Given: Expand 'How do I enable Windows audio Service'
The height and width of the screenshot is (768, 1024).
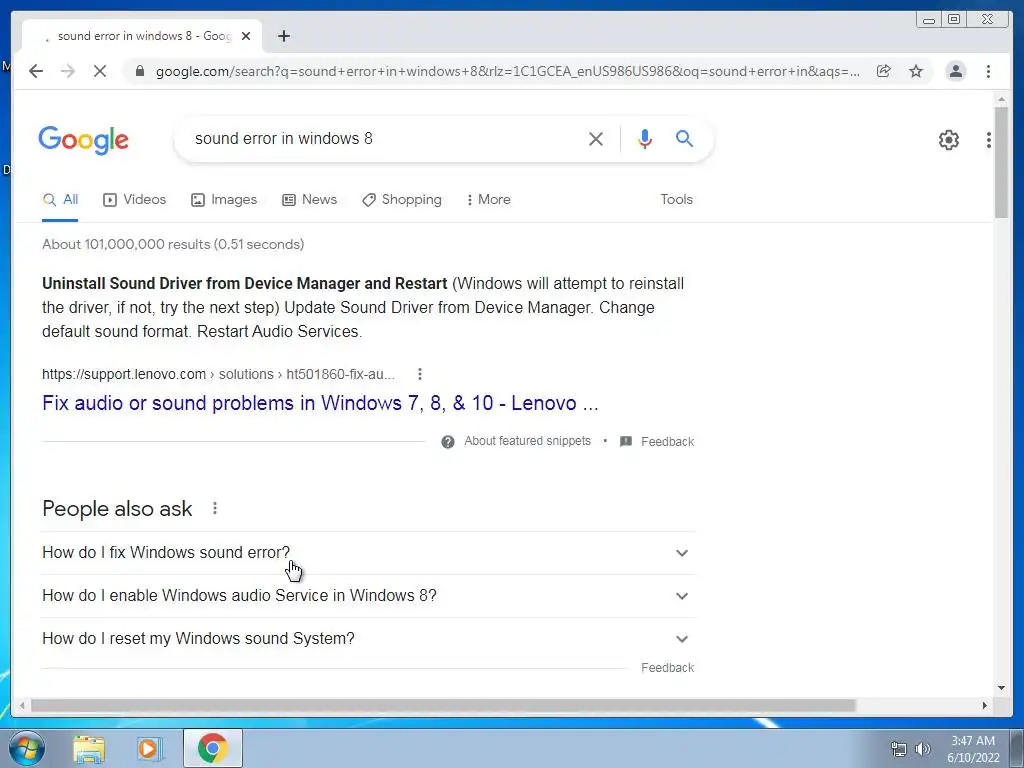Looking at the screenshot, I should 368,596.
